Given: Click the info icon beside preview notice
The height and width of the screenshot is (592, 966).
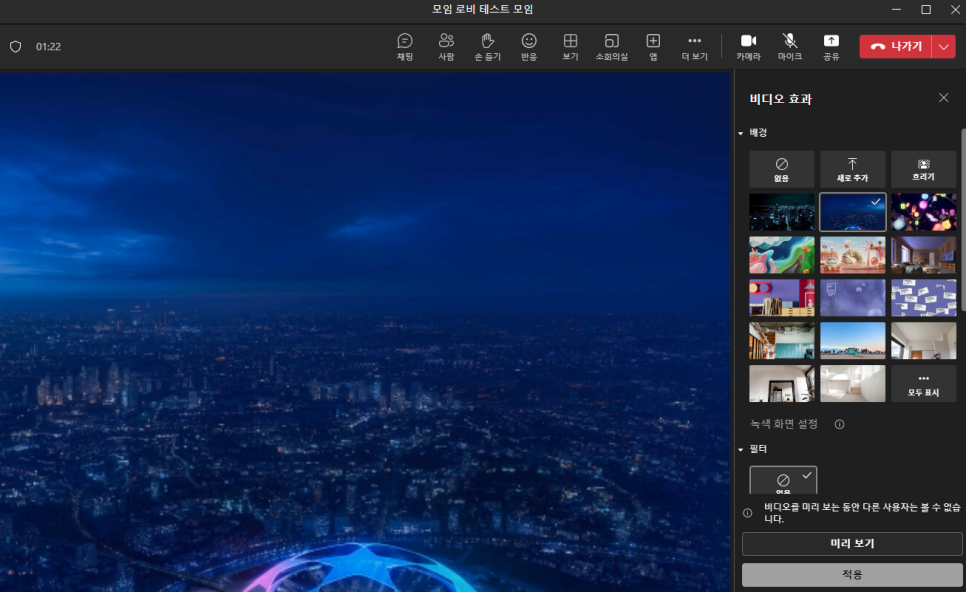Looking at the screenshot, I should pyautogui.click(x=747, y=513).
